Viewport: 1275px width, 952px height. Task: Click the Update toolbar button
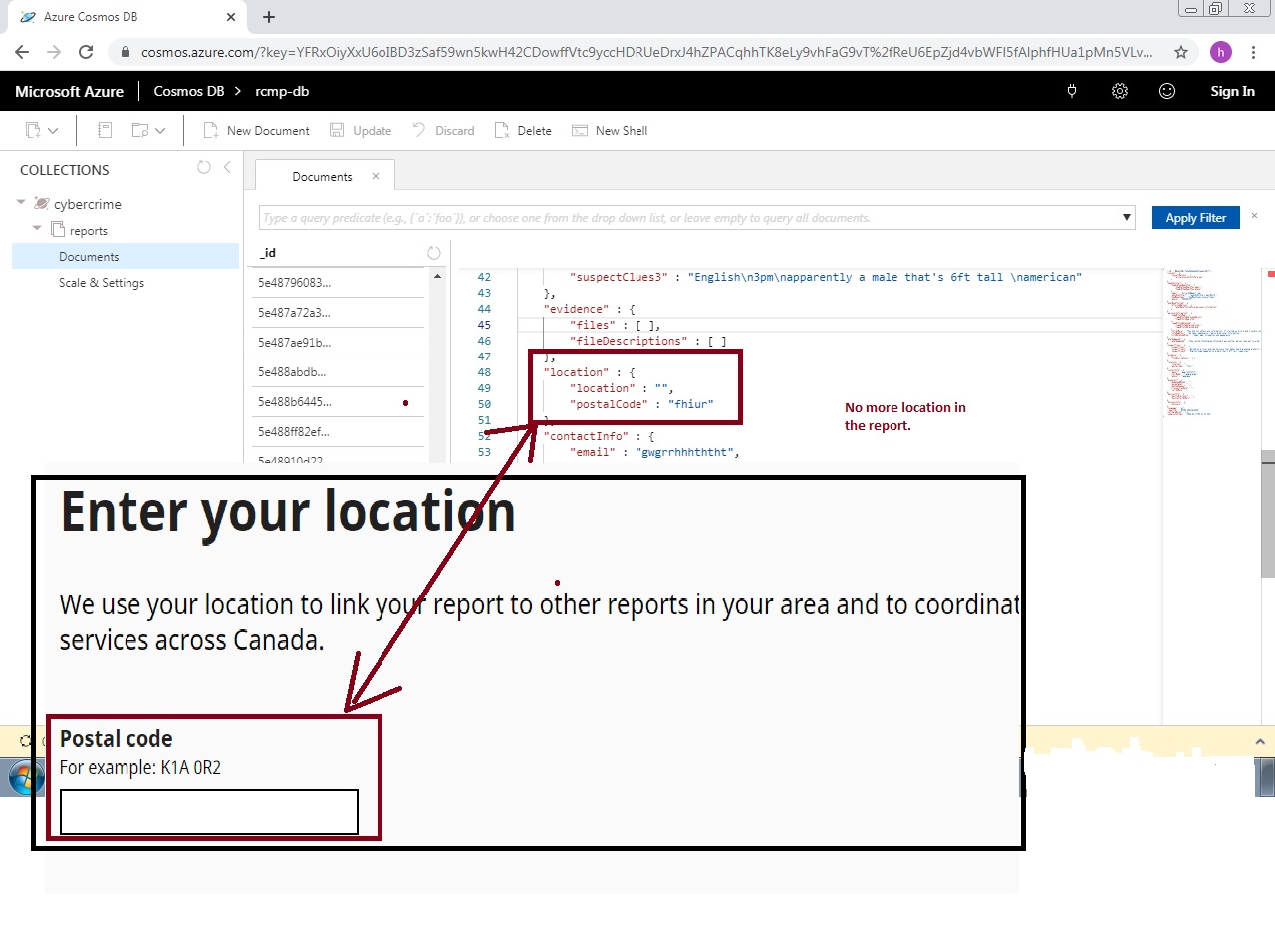point(361,130)
